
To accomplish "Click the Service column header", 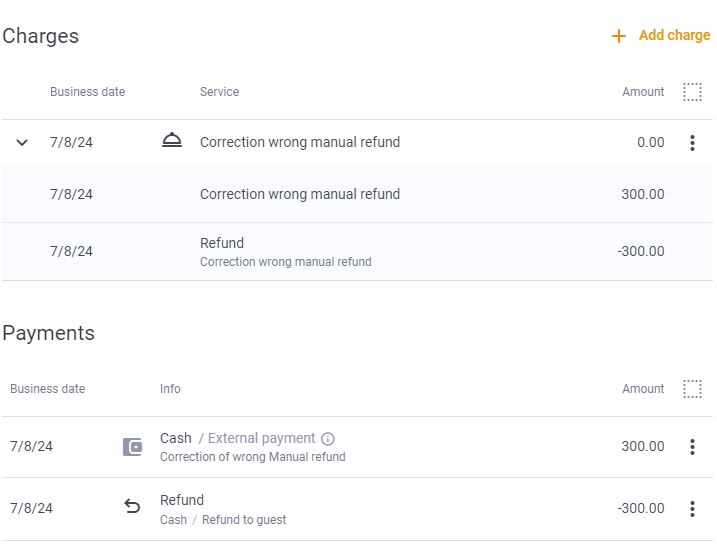I will 219,92.
